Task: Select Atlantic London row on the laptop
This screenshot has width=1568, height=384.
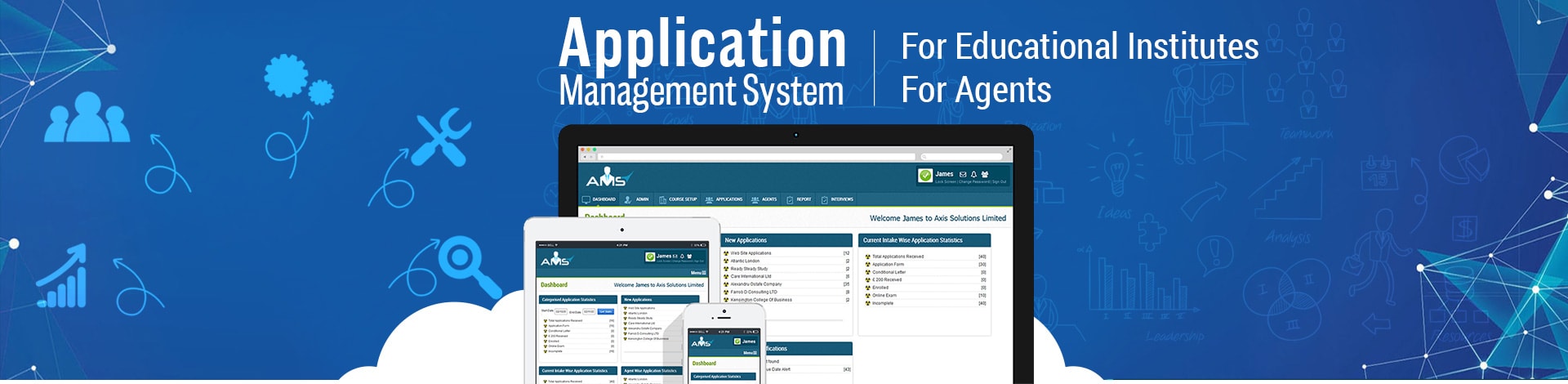Action: click(x=786, y=261)
